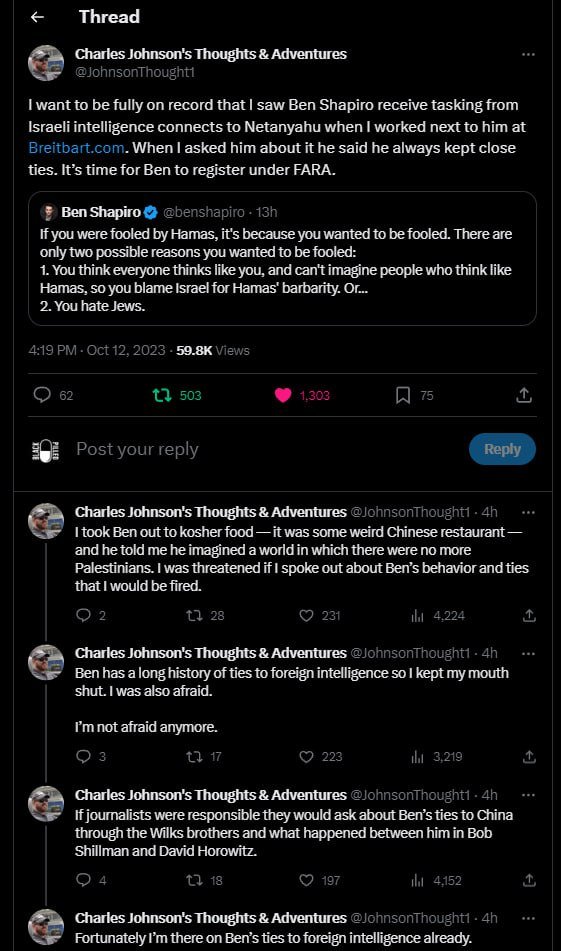Open the main tweet author's avatar
The height and width of the screenshot is (951, 561).
pyautogui.click(x=46, y=62)
